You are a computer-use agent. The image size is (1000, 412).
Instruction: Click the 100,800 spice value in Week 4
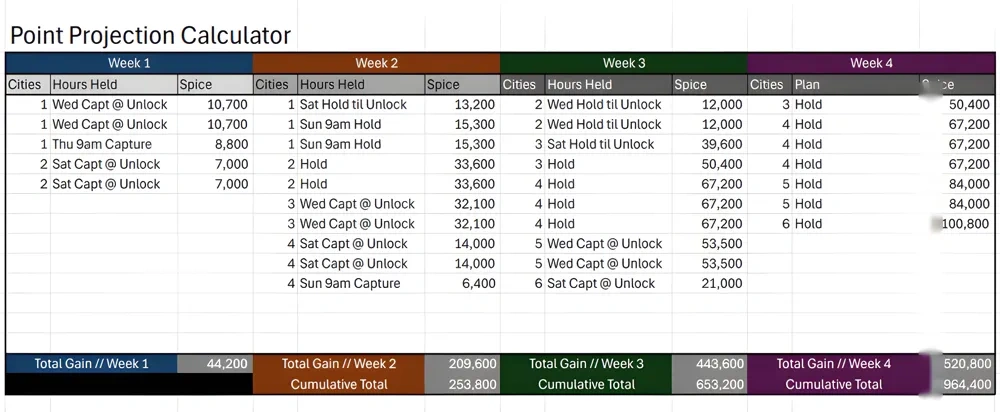pos(965,224)
